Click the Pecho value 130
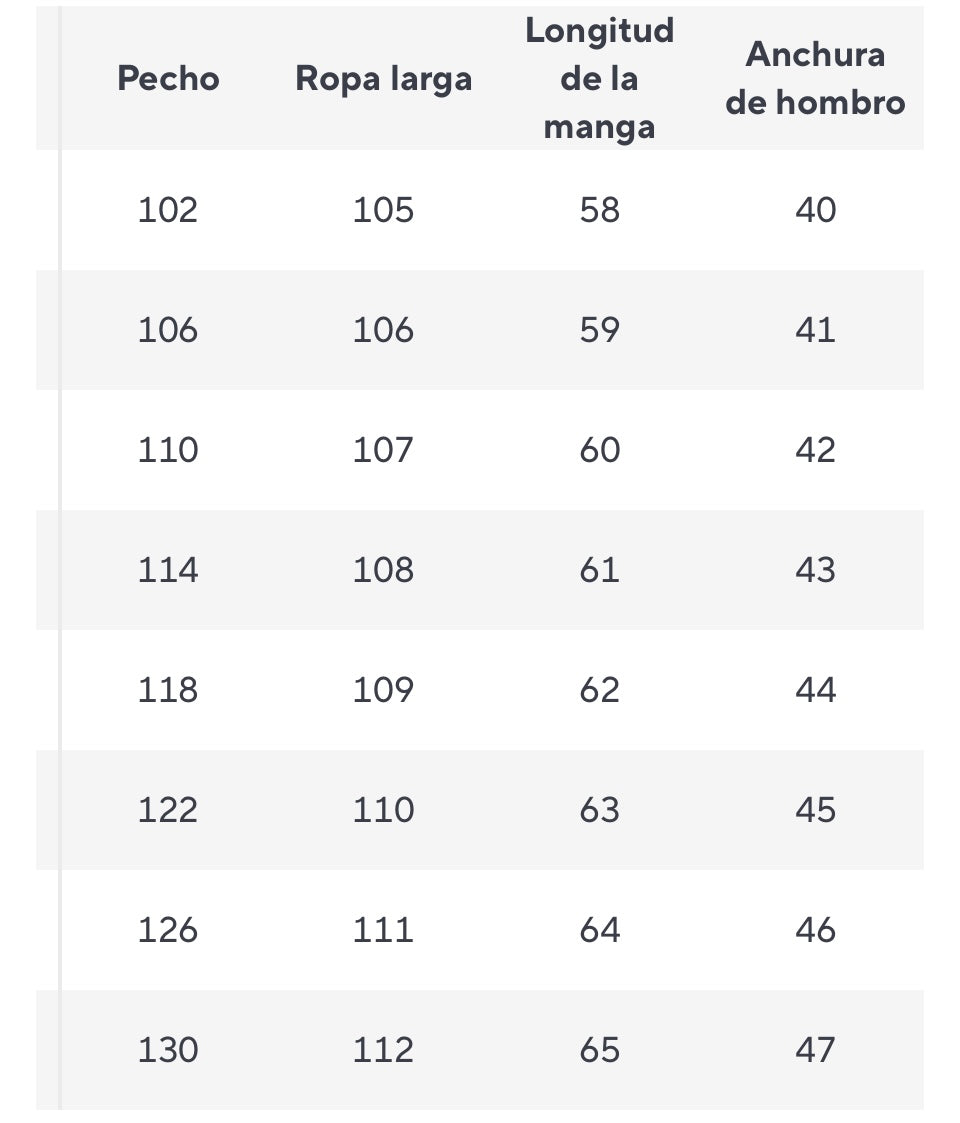This screenshot has height=1123, width=960. point(168,1050)
